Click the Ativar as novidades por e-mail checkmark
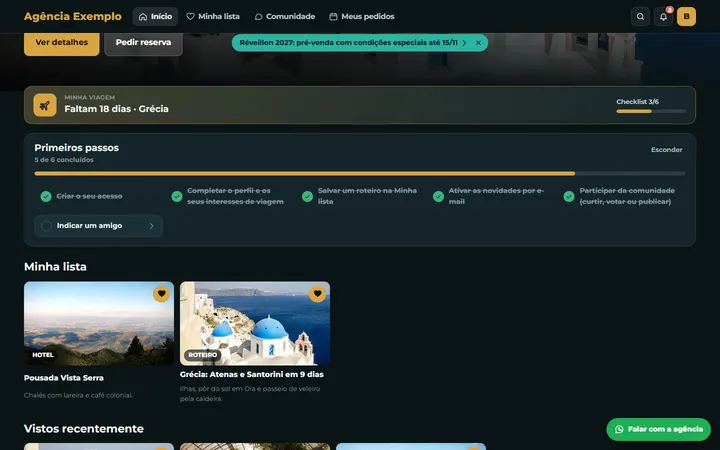The width and height of the screenshot is (720, 450). coord(439,197)
